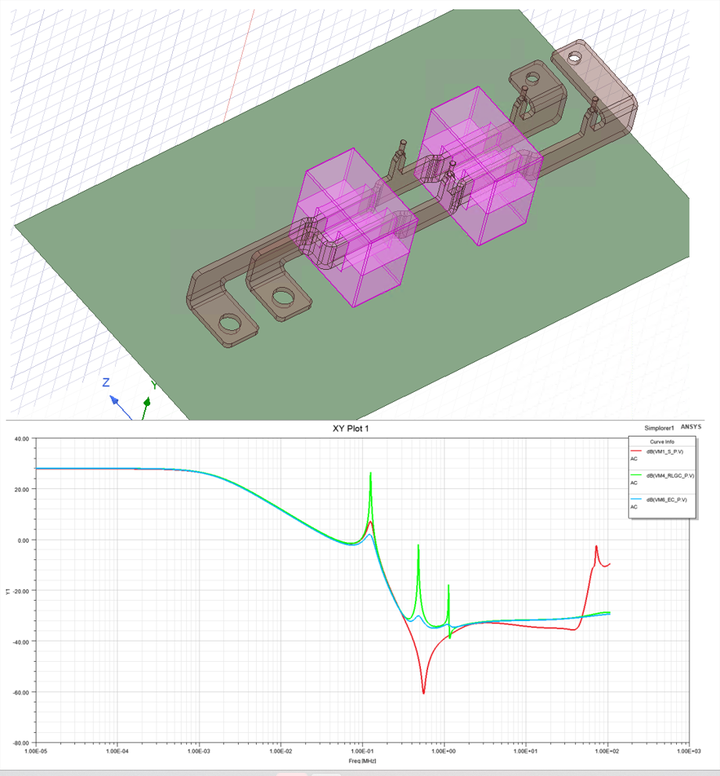The image size is (720, 776).
Task: Click the 1.00E+00 X-axis tick label
Action: [444, 751]
